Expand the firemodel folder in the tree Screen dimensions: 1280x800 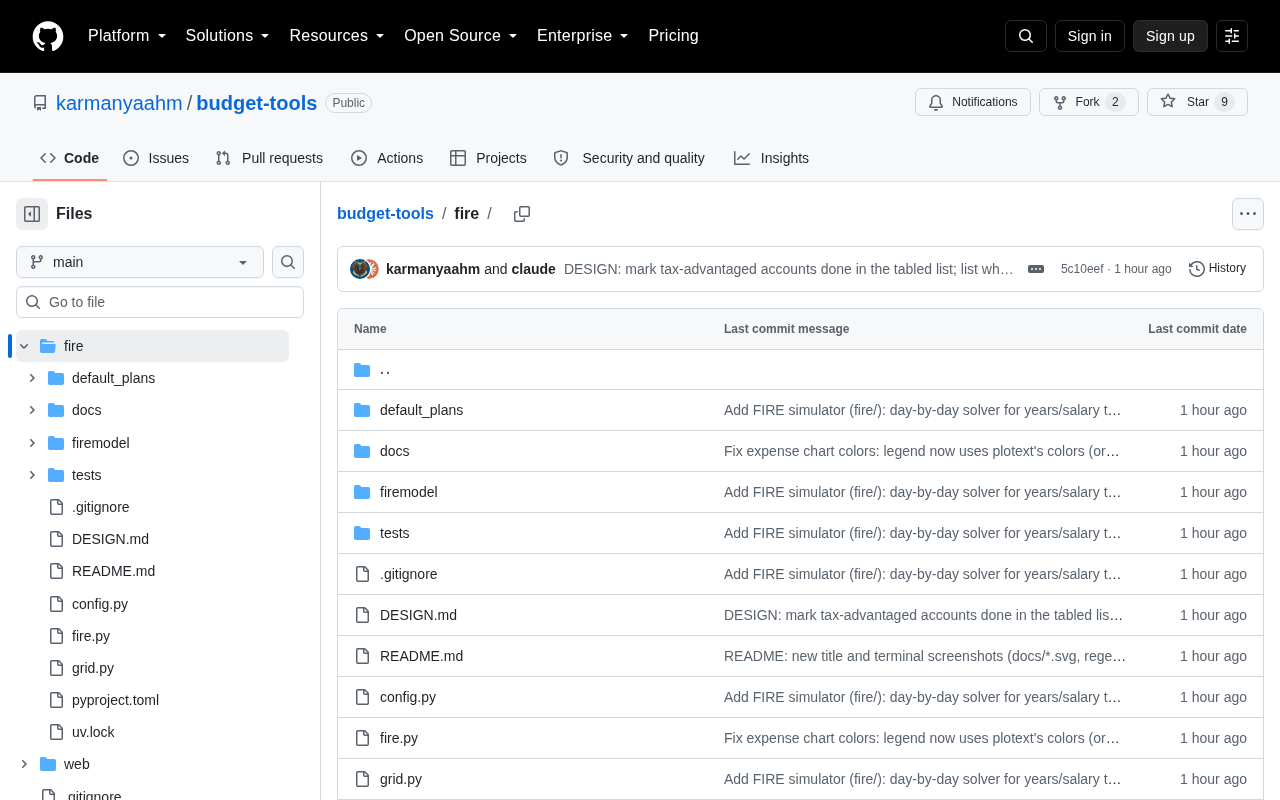pyautogui.click(x=32, y=443)
